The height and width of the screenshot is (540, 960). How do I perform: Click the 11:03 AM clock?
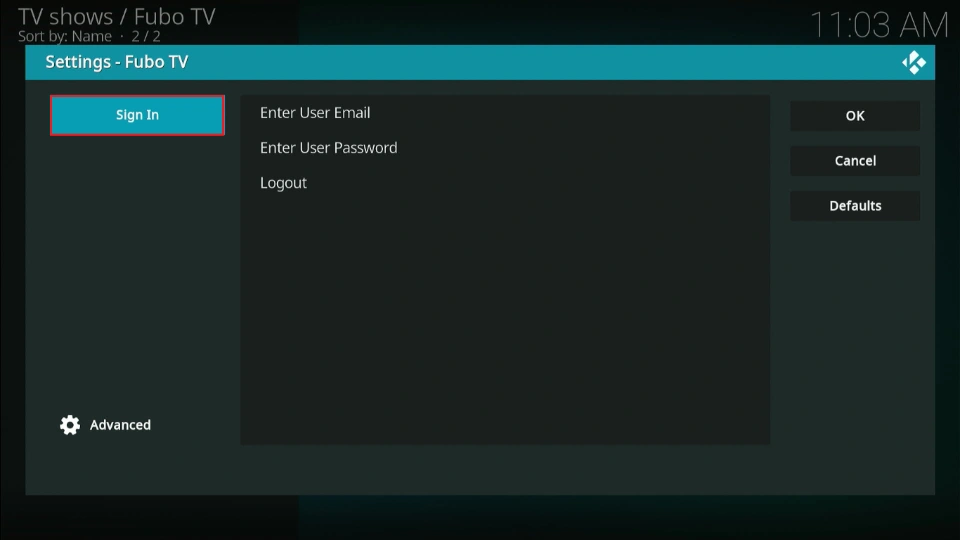pos(877,25)
